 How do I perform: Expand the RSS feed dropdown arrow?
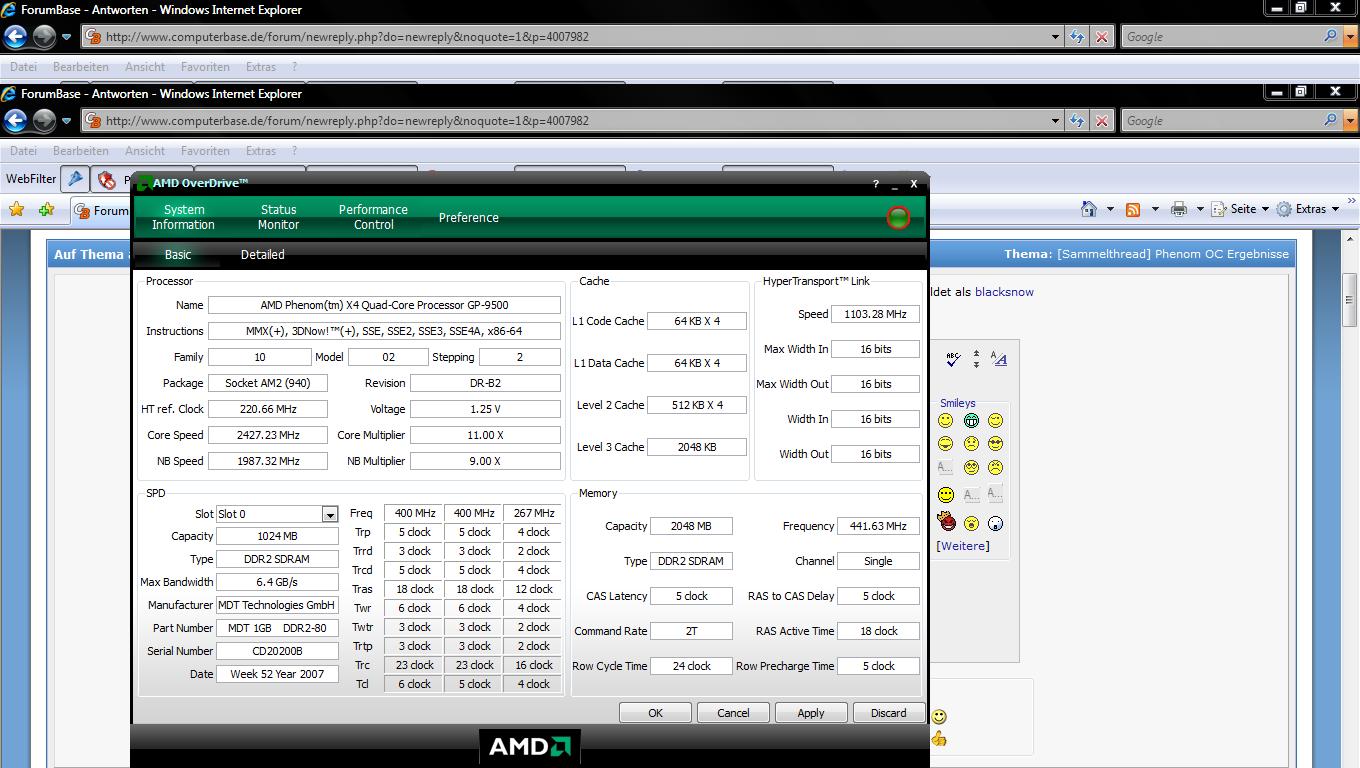point(1155,209)
